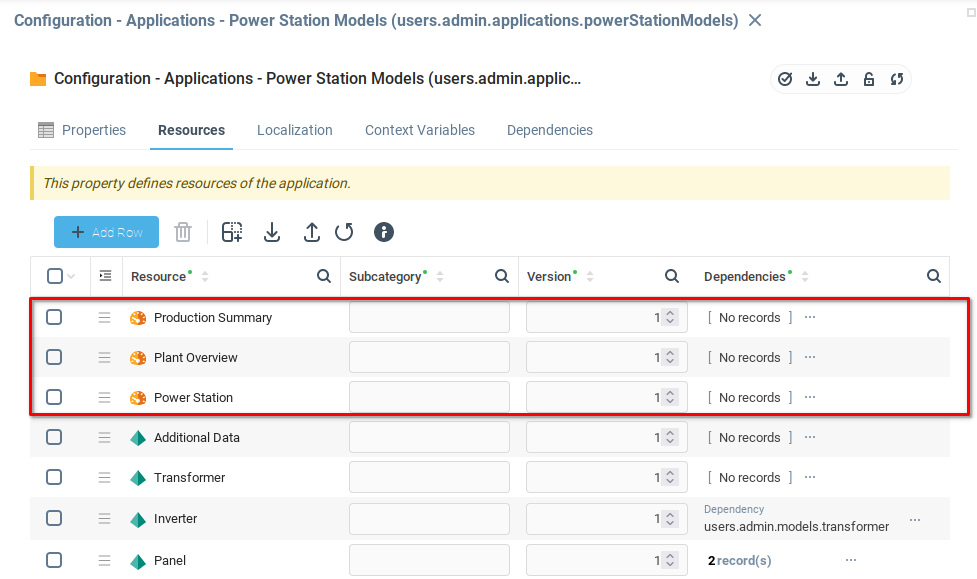Image resolution: width=977 pixels, height=579 pixels.
Task: Click the upload icon in table toolbar
Action: click(312, 232)
